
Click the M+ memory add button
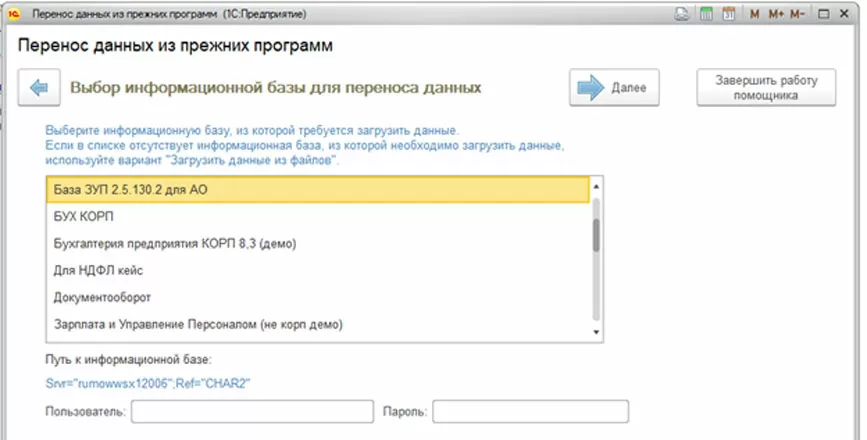(776, 14)
